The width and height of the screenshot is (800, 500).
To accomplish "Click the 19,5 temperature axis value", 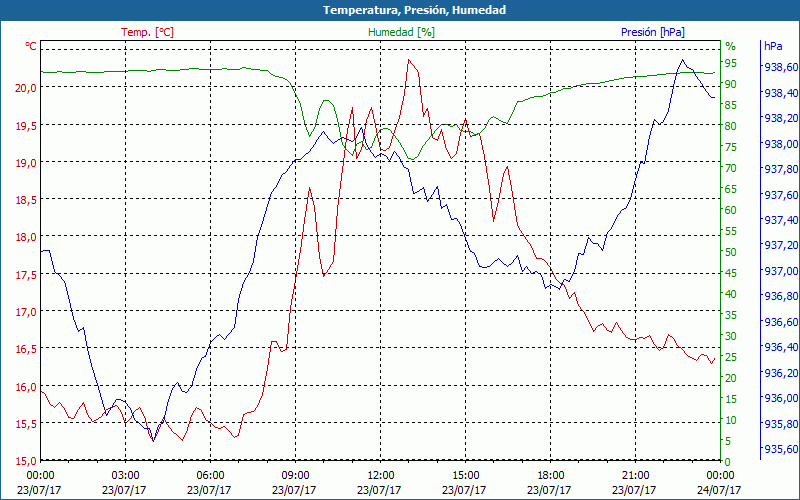I will tap(26, 126).
